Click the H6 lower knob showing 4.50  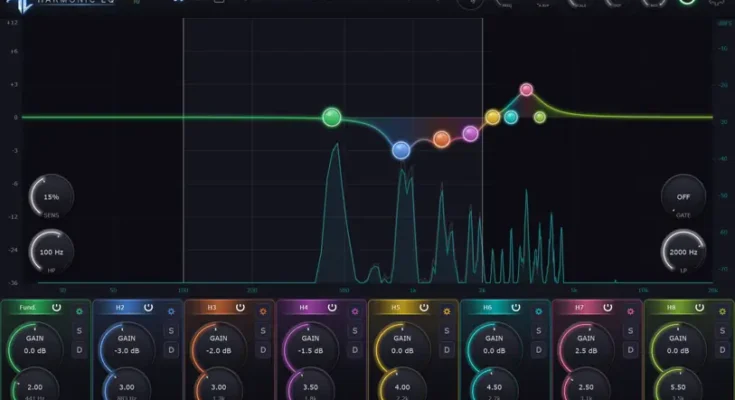pyautogui.click(x=495, y=386)
